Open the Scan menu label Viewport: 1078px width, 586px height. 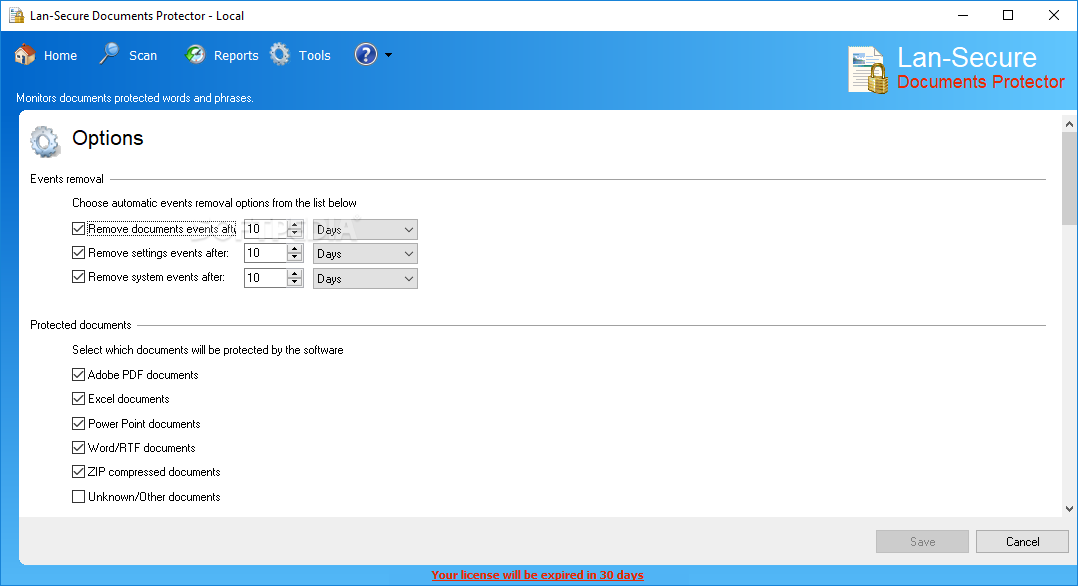[x=143, y=56]
